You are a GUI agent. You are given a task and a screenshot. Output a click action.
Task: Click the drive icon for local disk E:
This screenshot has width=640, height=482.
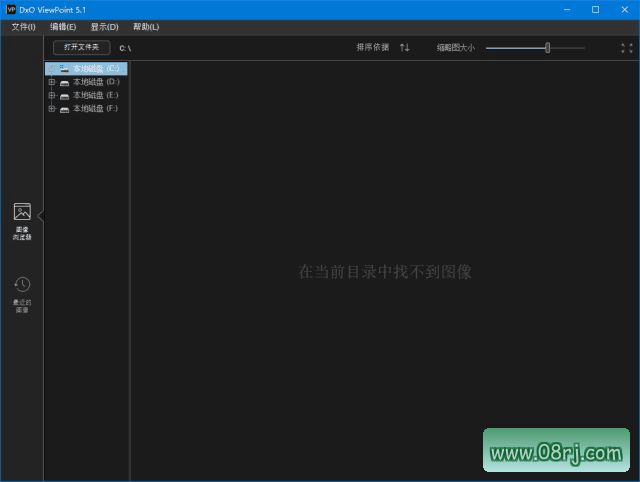point(65,95)
